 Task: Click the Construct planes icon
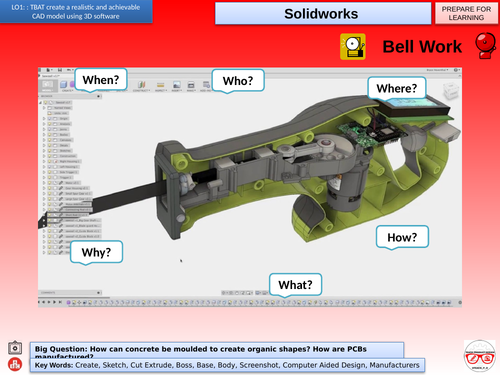(142, 84)
